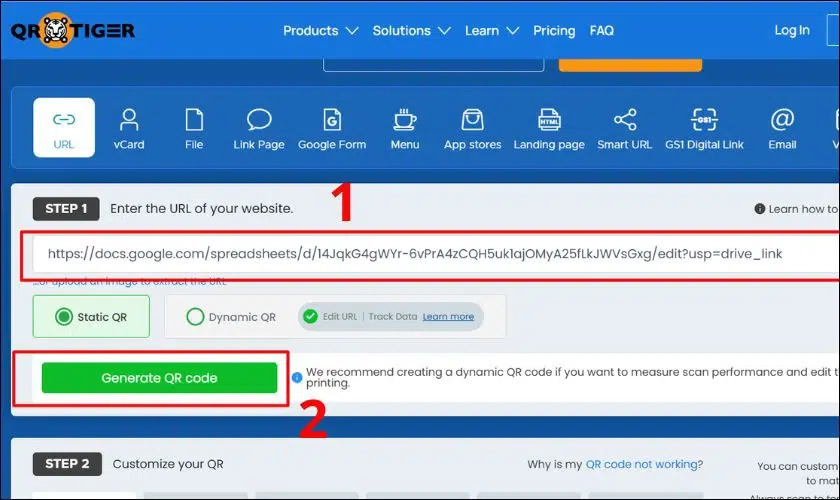Select the Smart URL QR type

pos(625,129)
